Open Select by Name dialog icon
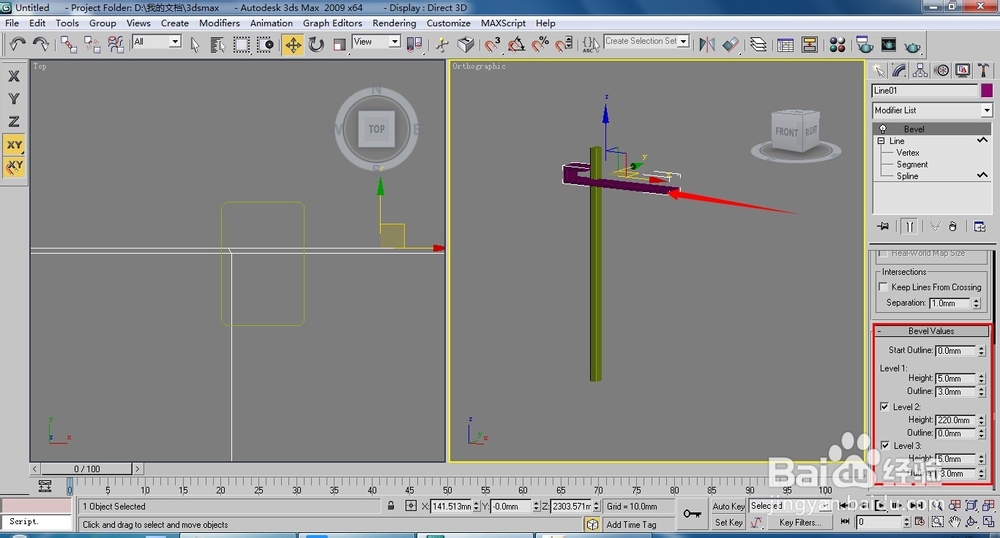The image size is (1000, 538). click(217, 44)
